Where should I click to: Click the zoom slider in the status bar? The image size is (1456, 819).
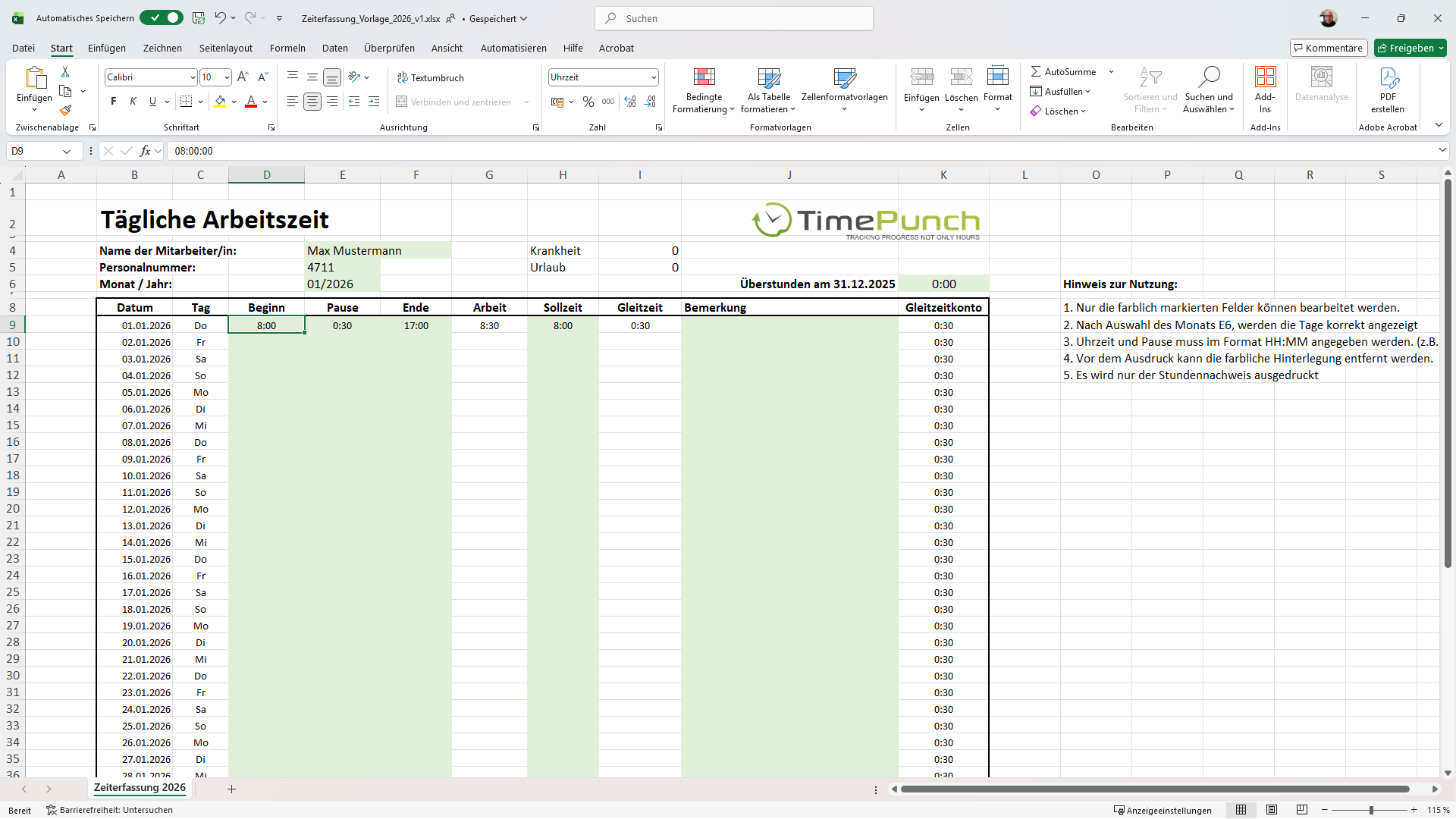pos(1370,810)
